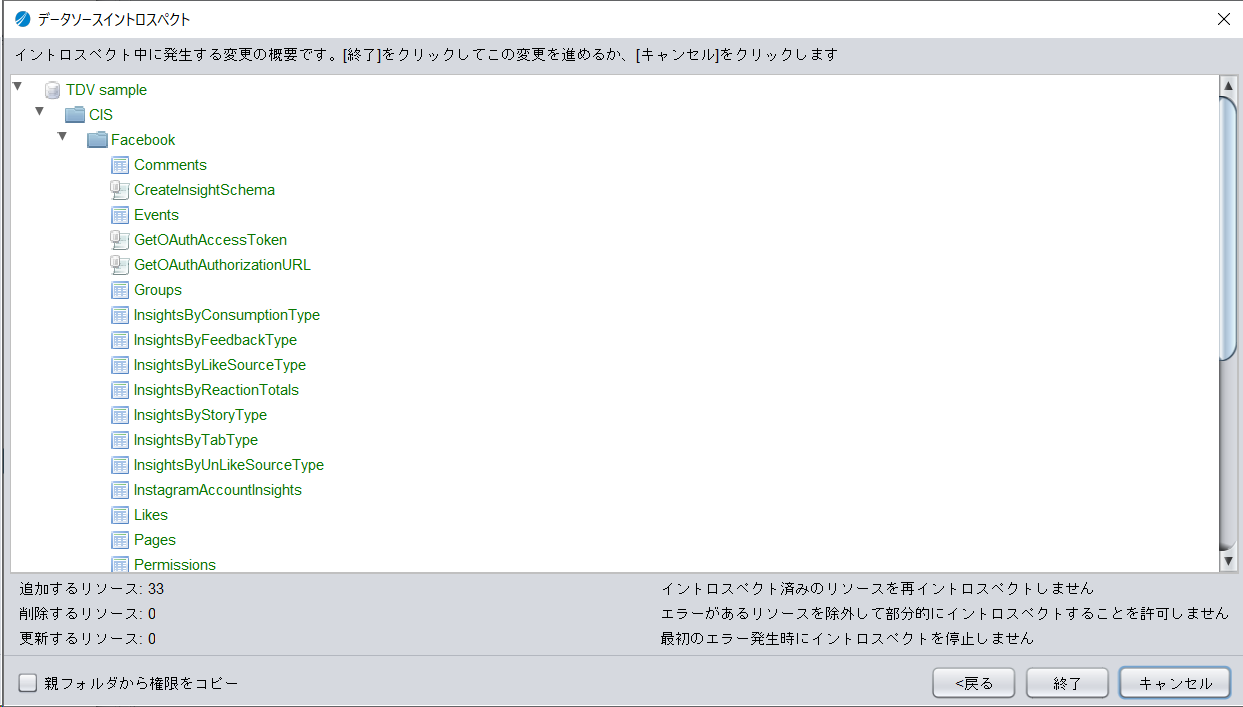
Task: Select the Pages row label
Action: tap(155, 540)
